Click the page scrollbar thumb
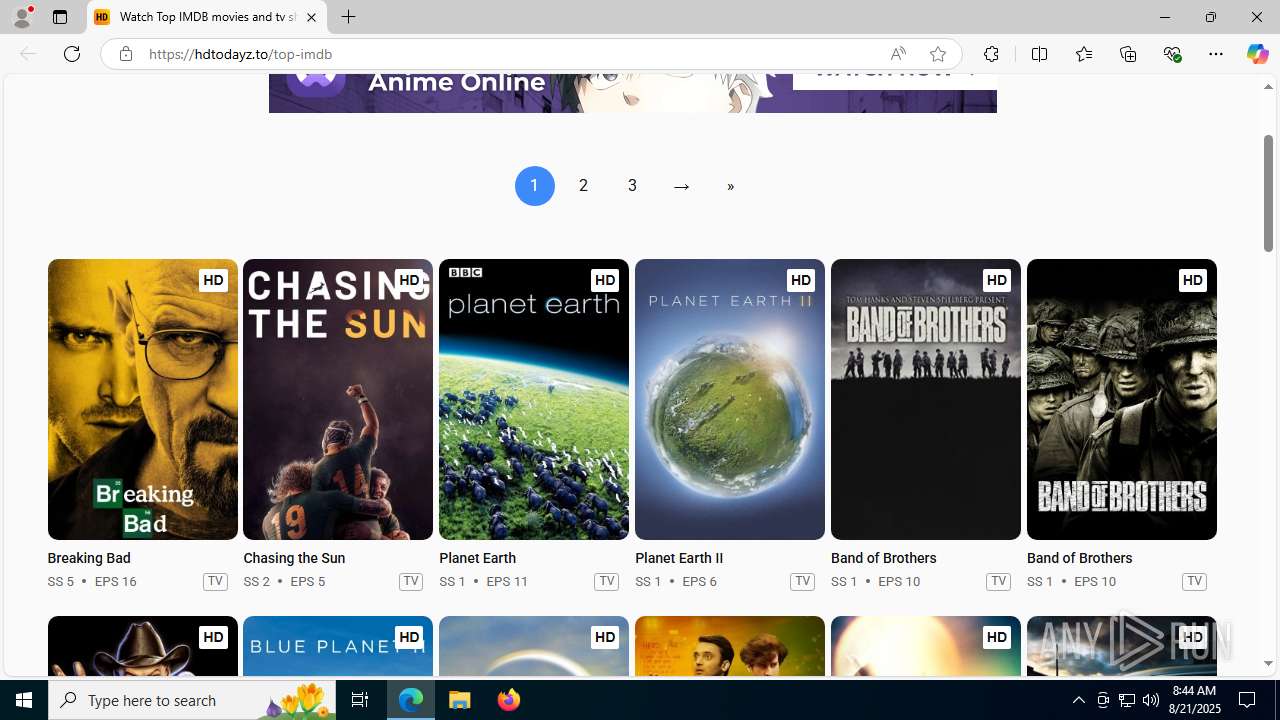 (1268, 192)
